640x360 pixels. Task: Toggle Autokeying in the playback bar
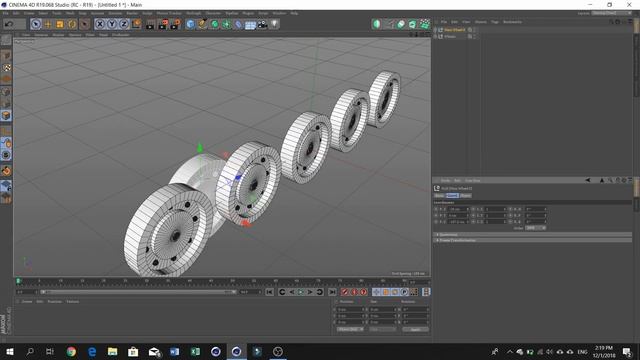(354, 292)
